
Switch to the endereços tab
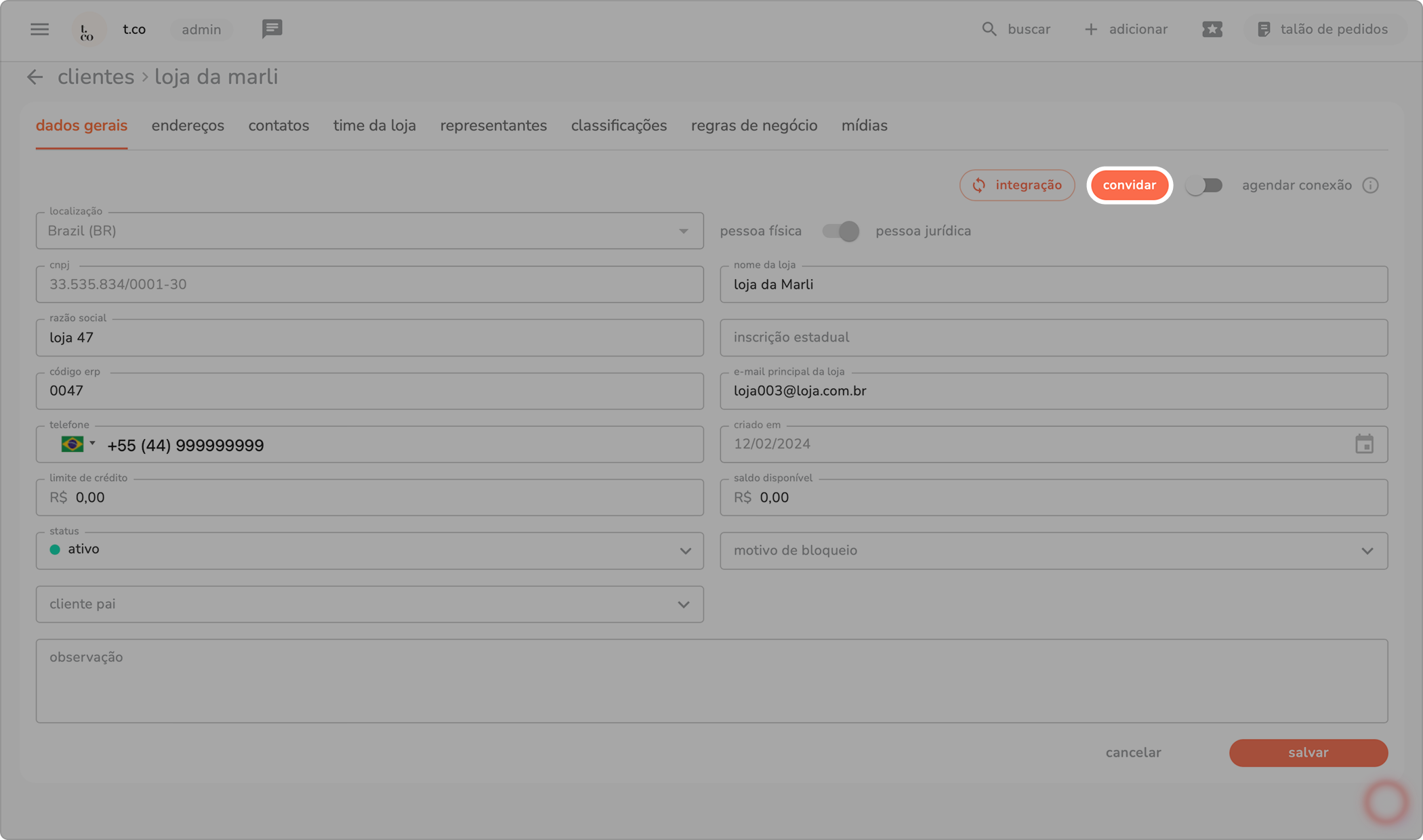point(188,125)
